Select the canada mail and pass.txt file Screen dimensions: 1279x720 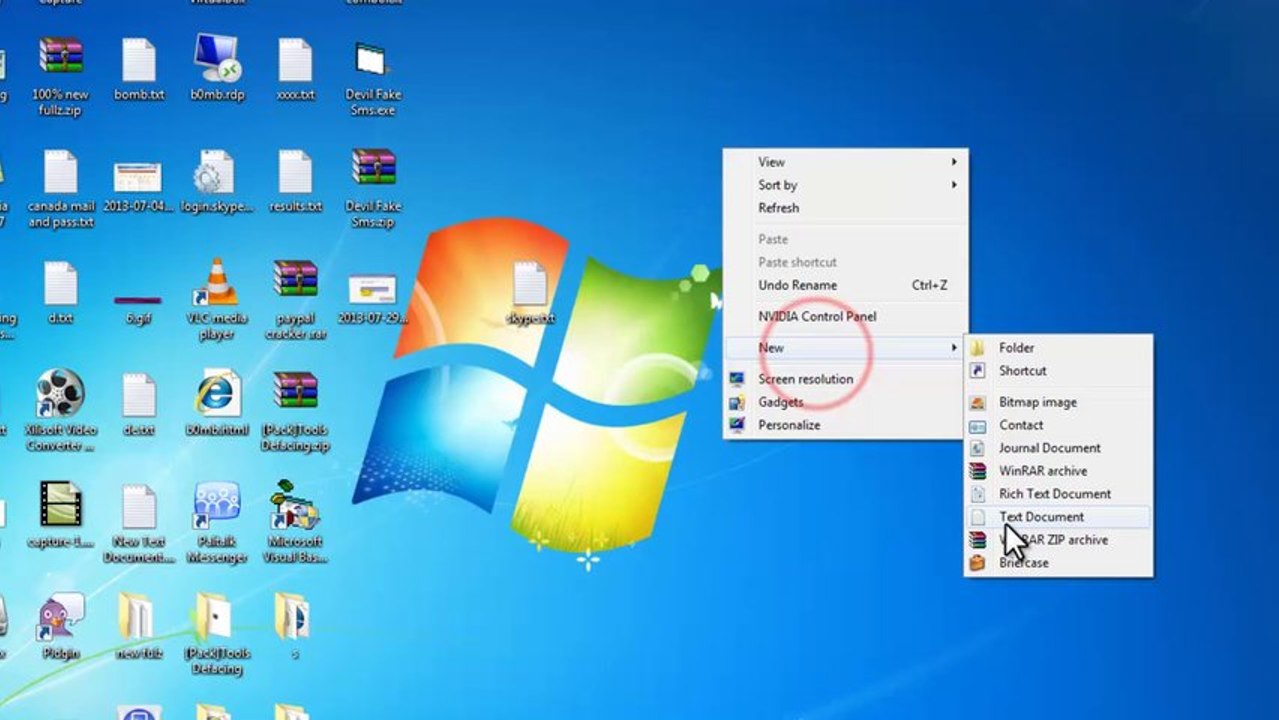tap(61, 173)
